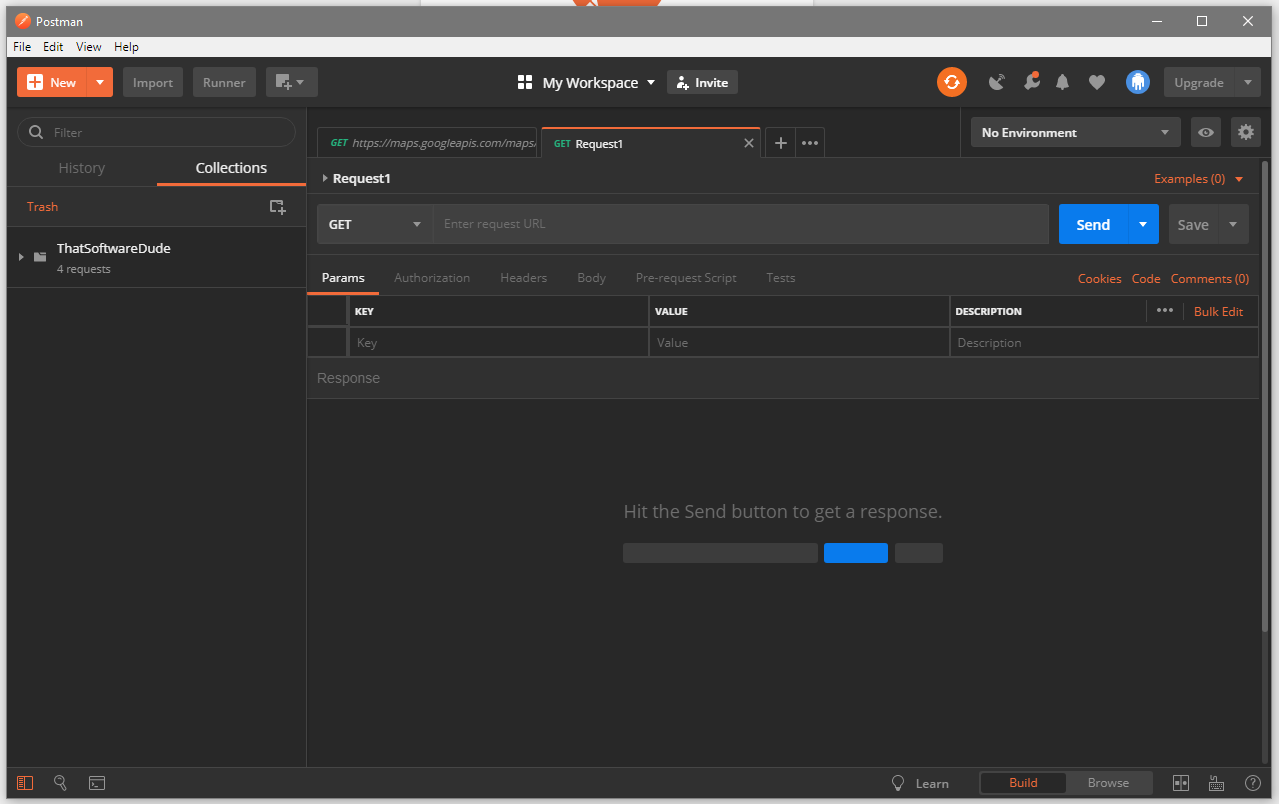Click the ThatSoftwareDude folder icon
Image resolution: width=1279 pixels, height=804 pixels.
(40, 257)
